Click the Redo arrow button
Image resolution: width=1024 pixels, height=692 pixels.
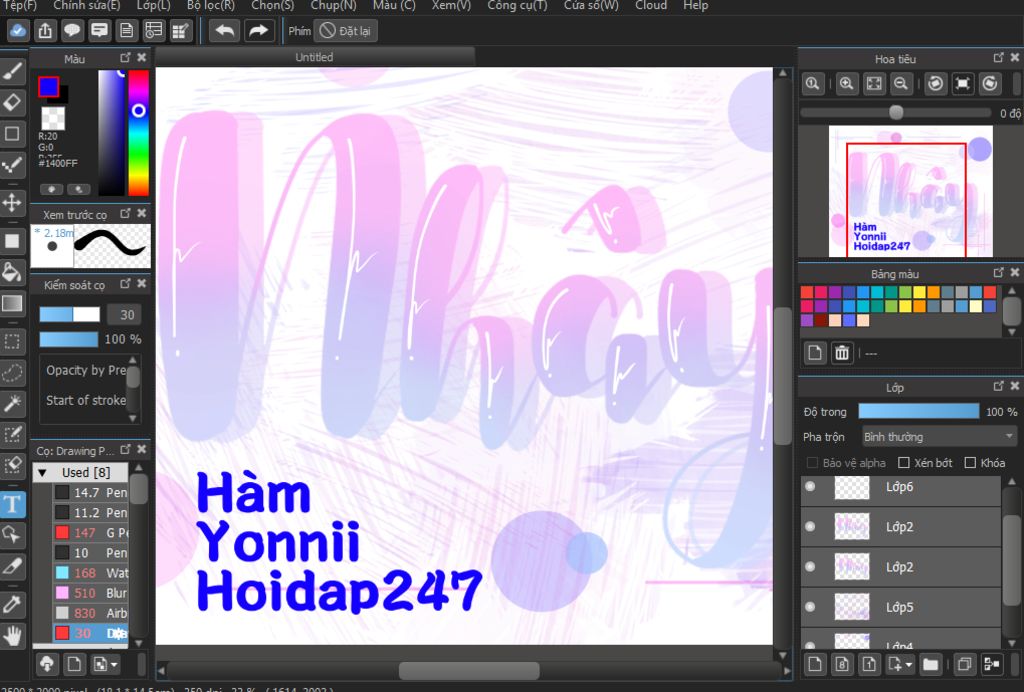(259, 31)
